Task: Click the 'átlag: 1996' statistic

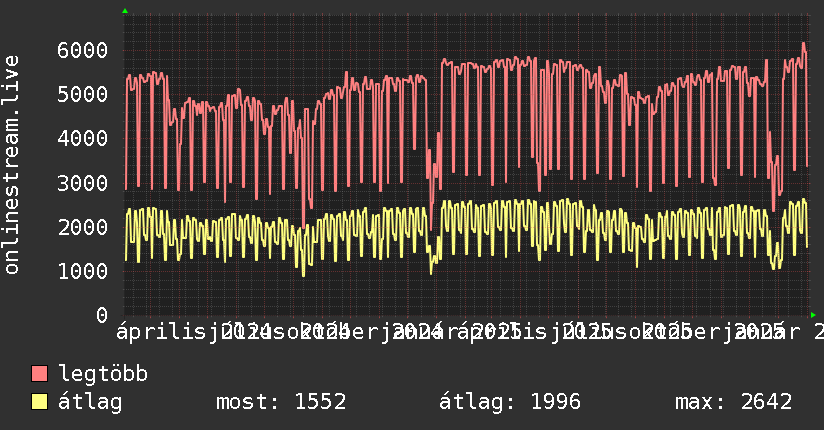Action: click(510, 402)
